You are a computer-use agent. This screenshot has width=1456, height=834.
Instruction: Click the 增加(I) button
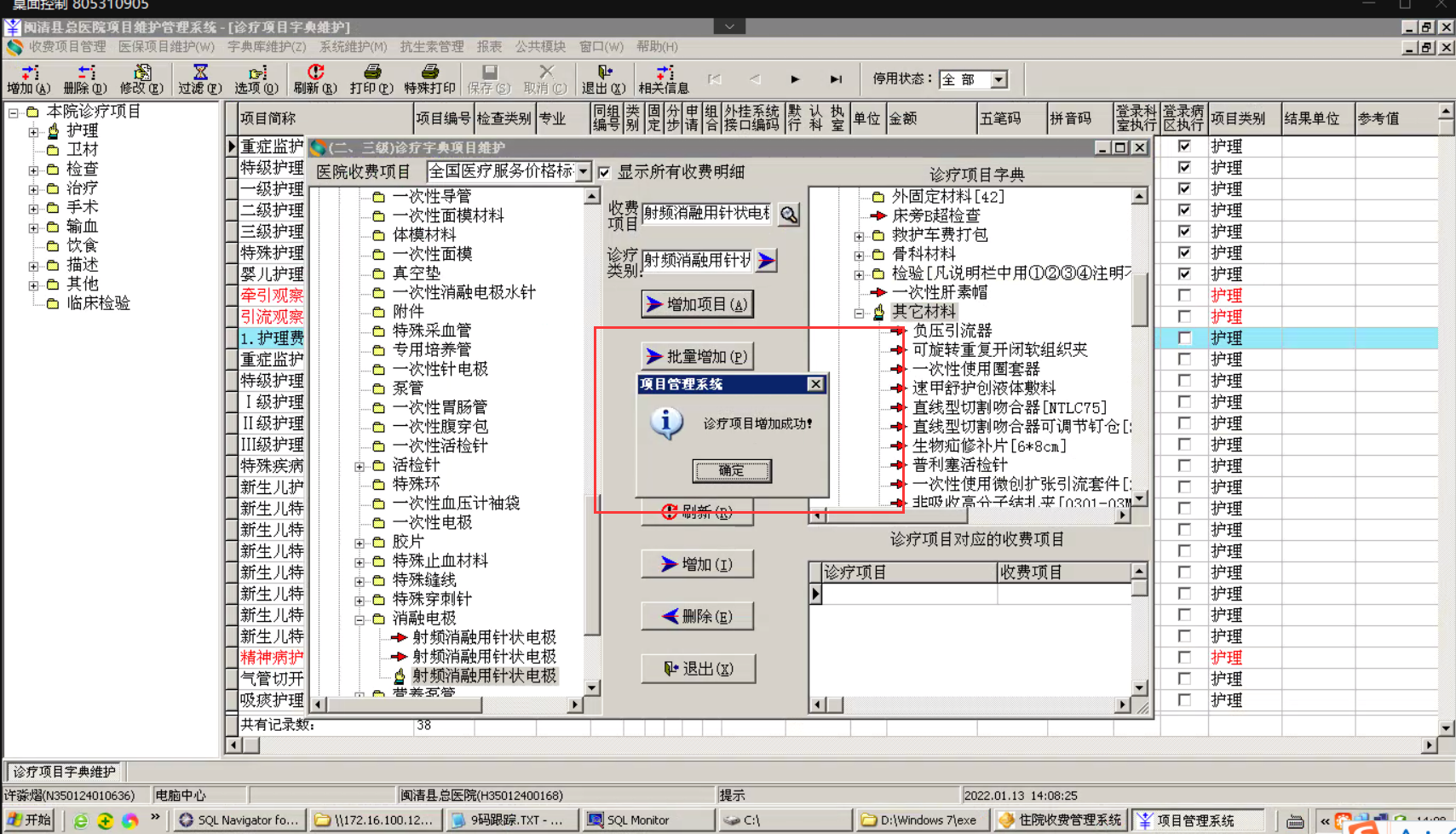coord(697,564)
